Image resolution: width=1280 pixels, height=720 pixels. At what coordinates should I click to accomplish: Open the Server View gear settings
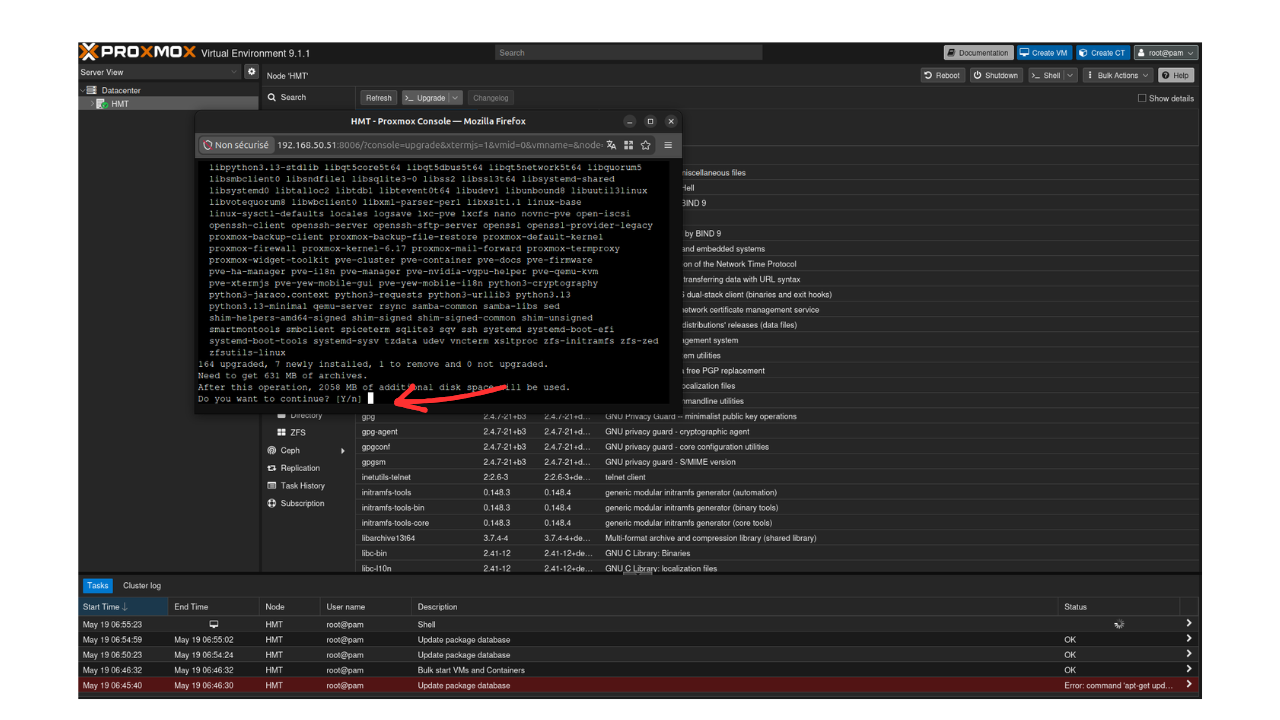point(251,73)
